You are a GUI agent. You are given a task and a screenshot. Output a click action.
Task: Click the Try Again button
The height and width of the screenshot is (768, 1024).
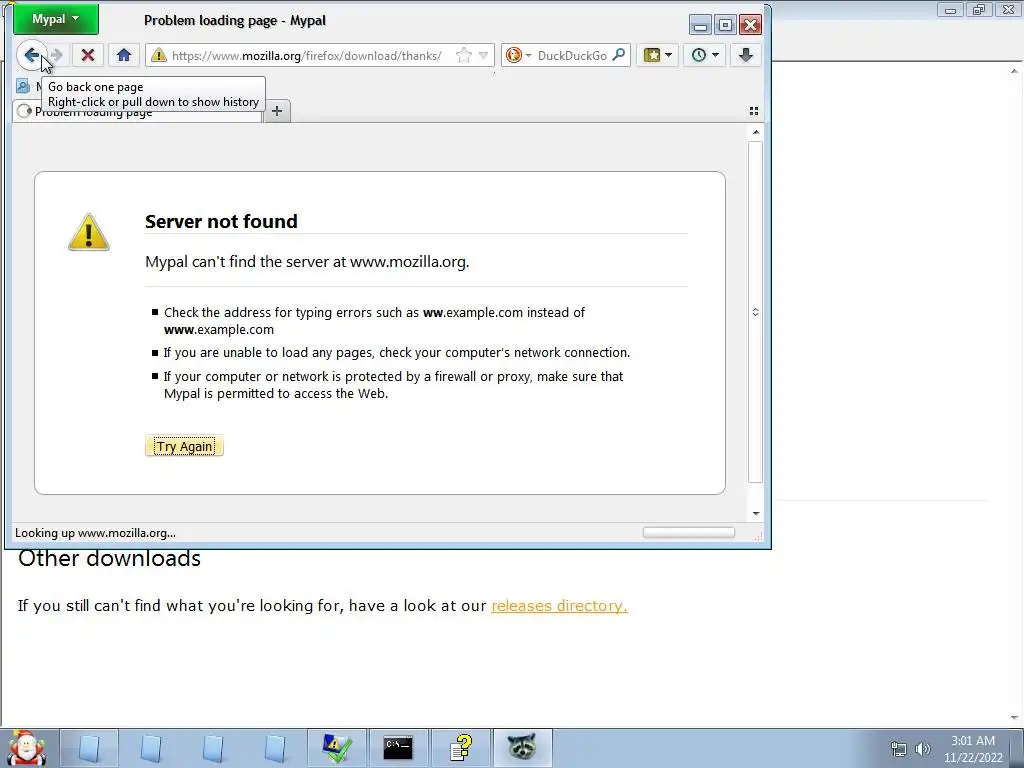point(184,446)
